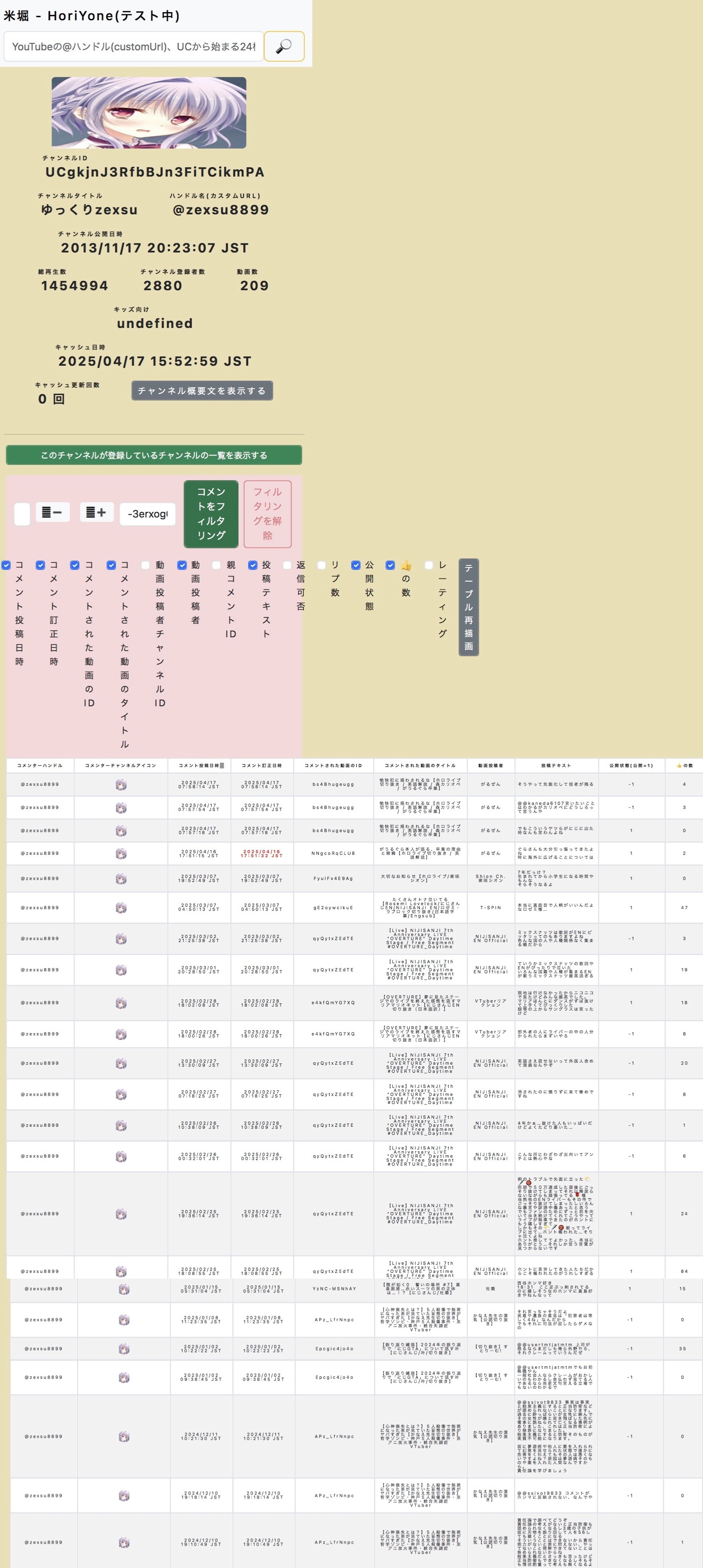
Task: Click the avatar icon in the 2025/02/27 13:30:09 row
Action: click(121, 1063)
